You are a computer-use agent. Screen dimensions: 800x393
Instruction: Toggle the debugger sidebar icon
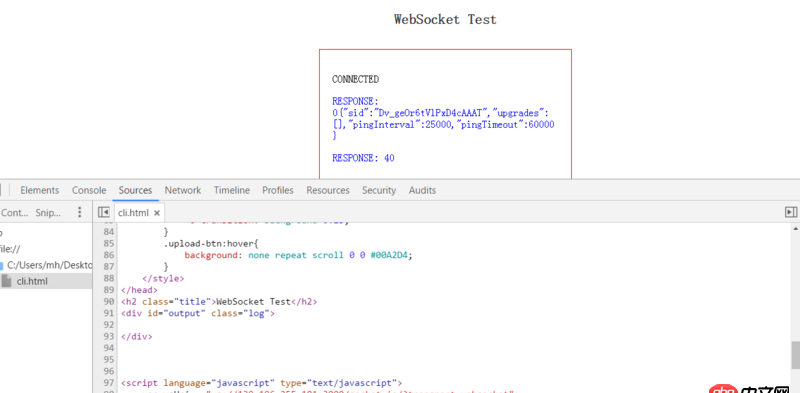791,212
